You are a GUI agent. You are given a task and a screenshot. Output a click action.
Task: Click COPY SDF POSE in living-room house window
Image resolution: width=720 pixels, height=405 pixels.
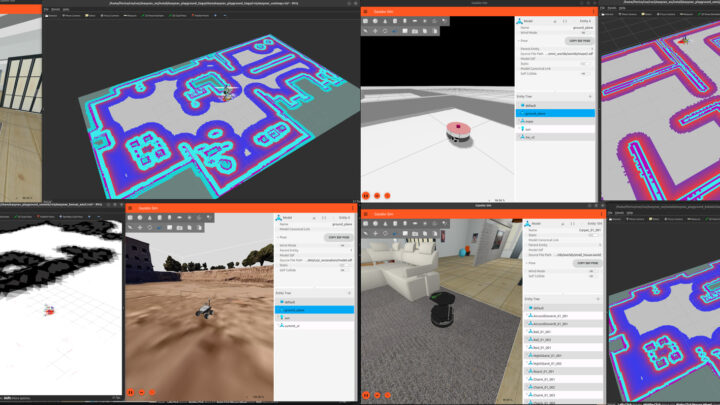click(x=587, y=263)
